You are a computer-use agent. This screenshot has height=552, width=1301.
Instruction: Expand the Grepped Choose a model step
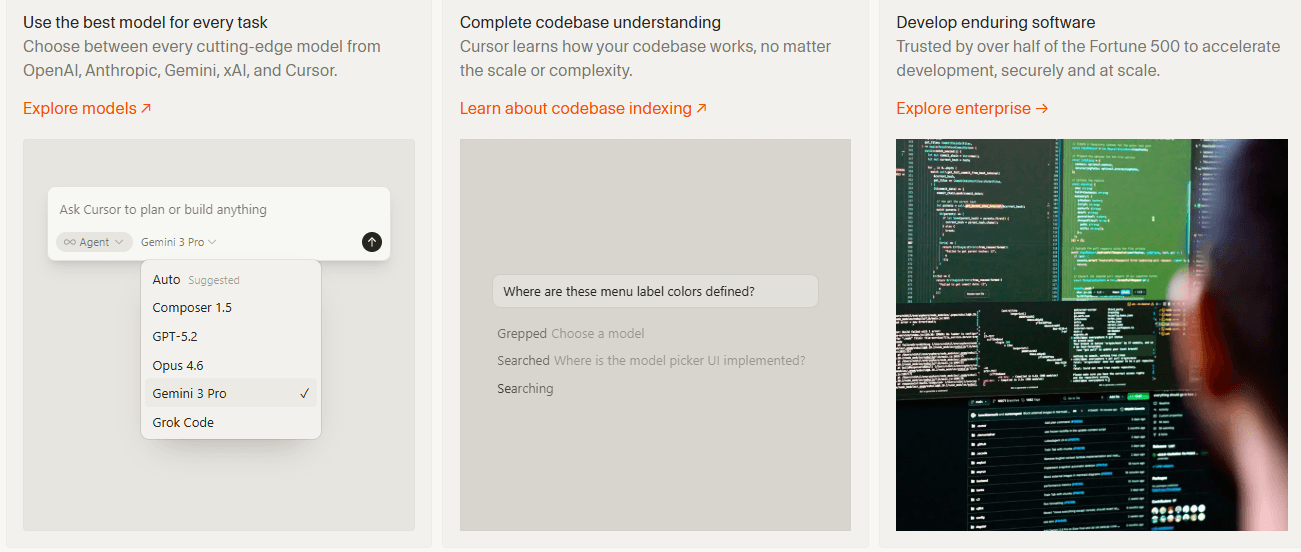570,333
